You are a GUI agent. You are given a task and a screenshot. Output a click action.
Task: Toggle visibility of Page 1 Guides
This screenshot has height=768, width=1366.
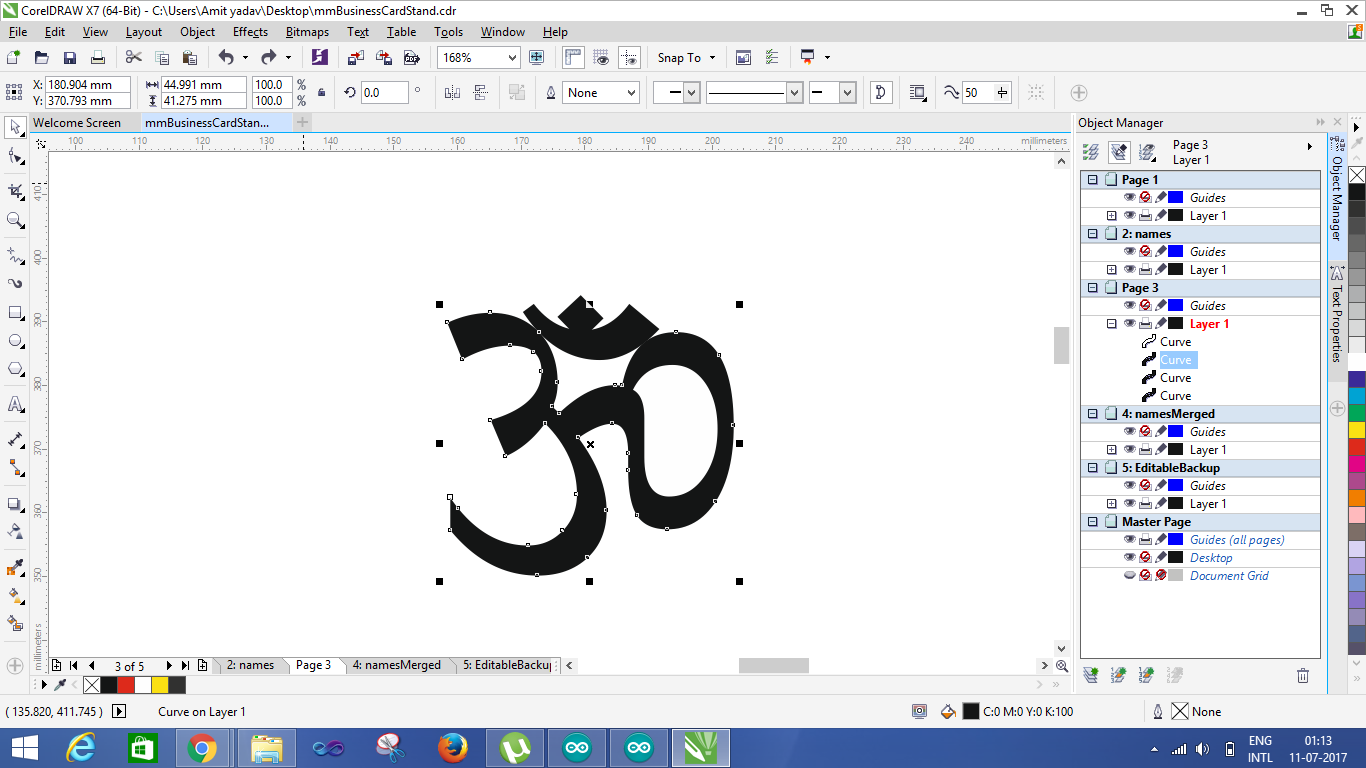click(1129, 198)
